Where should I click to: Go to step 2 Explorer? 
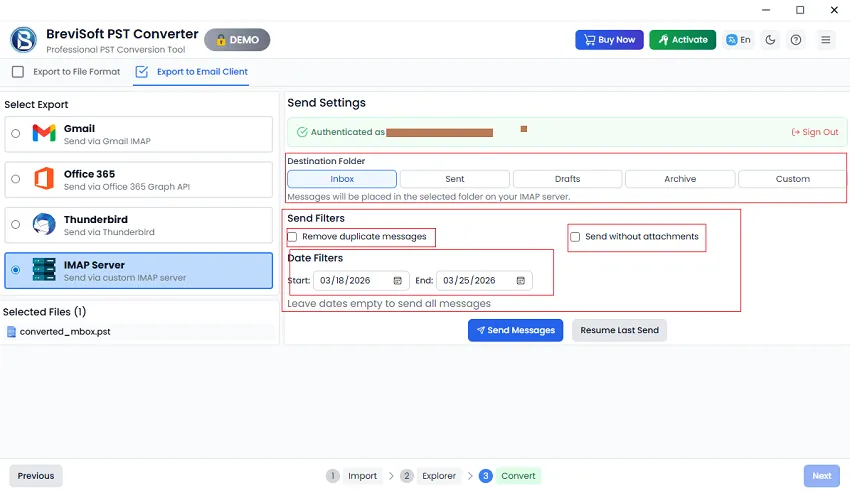coord(431,476)
